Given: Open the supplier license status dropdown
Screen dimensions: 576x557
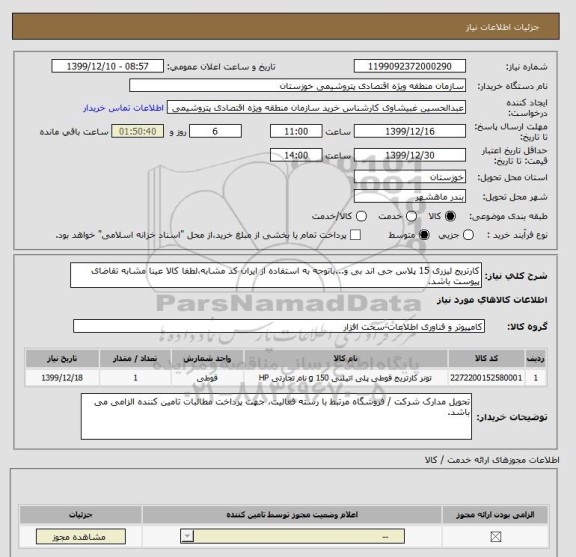Looking at the screenshot, I should point(292,536).
